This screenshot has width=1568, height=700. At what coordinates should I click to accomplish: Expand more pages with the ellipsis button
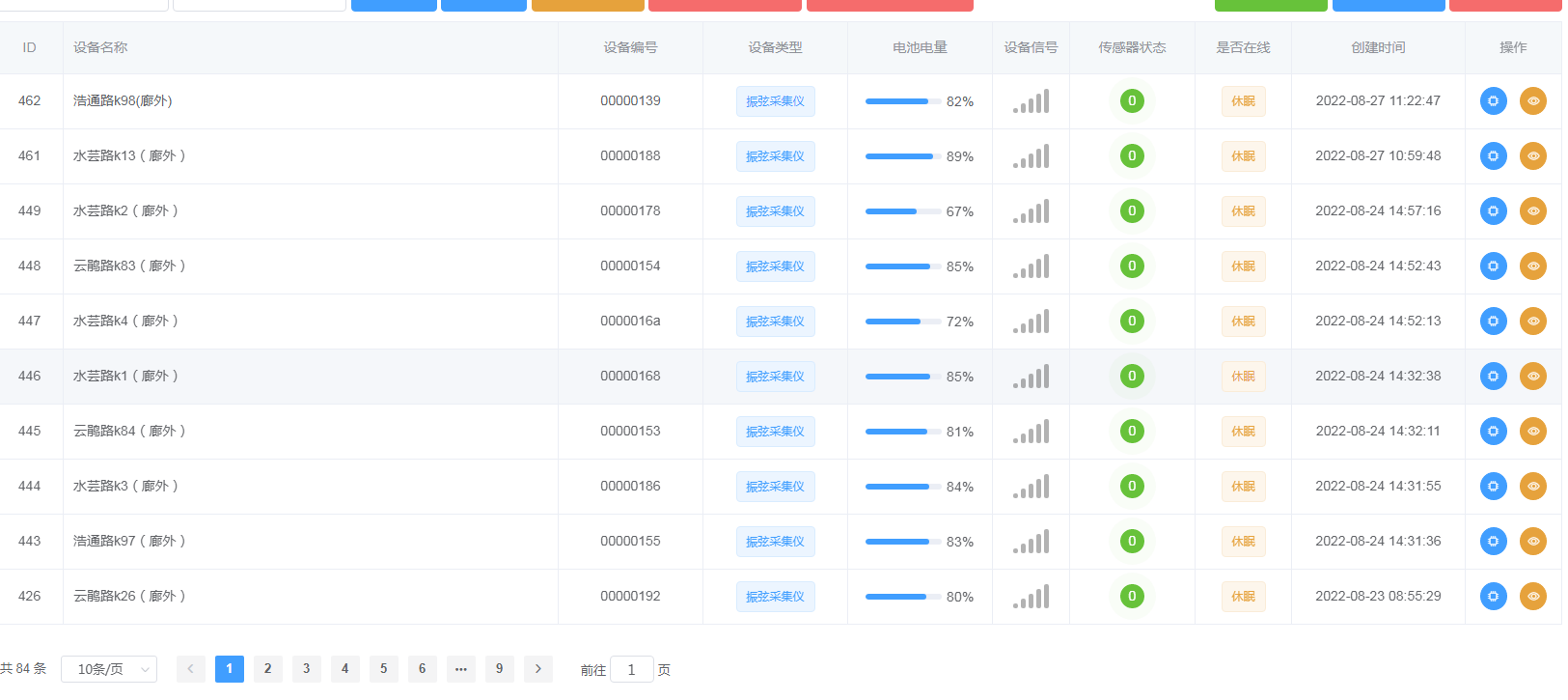[x=460, y=669]
